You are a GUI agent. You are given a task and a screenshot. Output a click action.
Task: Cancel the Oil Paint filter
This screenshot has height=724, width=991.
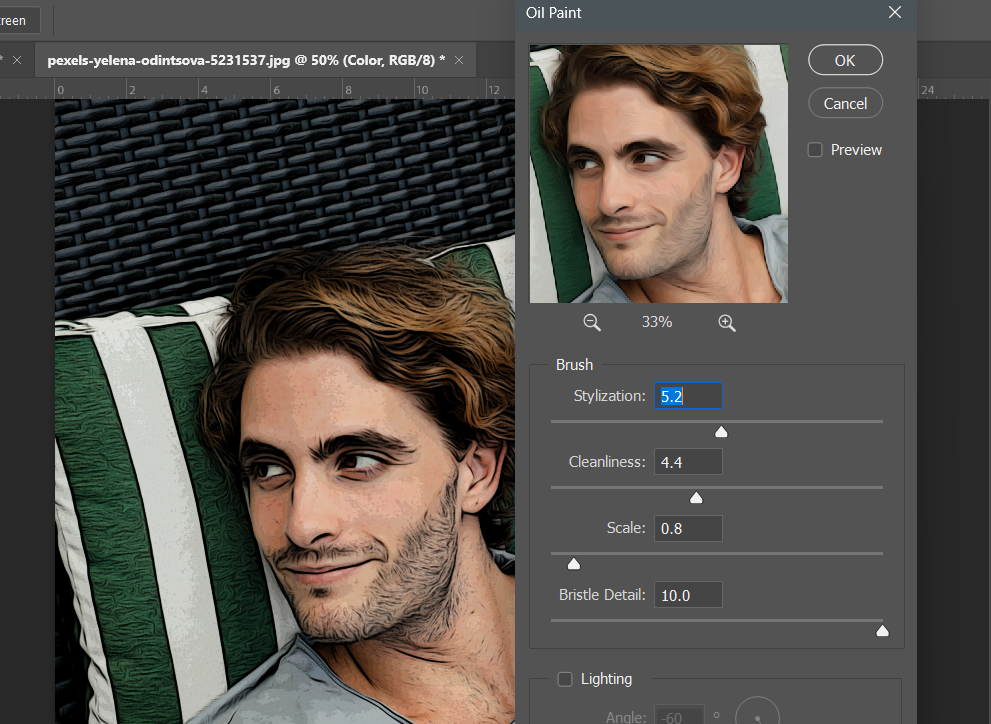(845, 103)
